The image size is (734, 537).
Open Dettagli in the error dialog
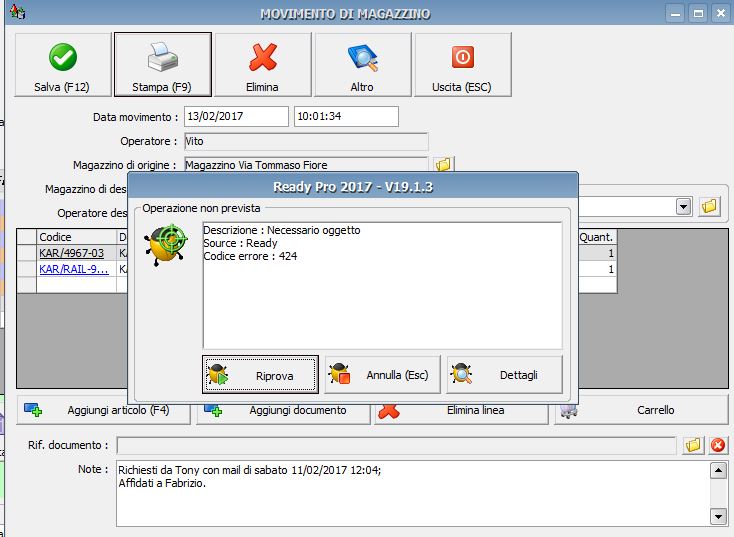pos(504,375)
